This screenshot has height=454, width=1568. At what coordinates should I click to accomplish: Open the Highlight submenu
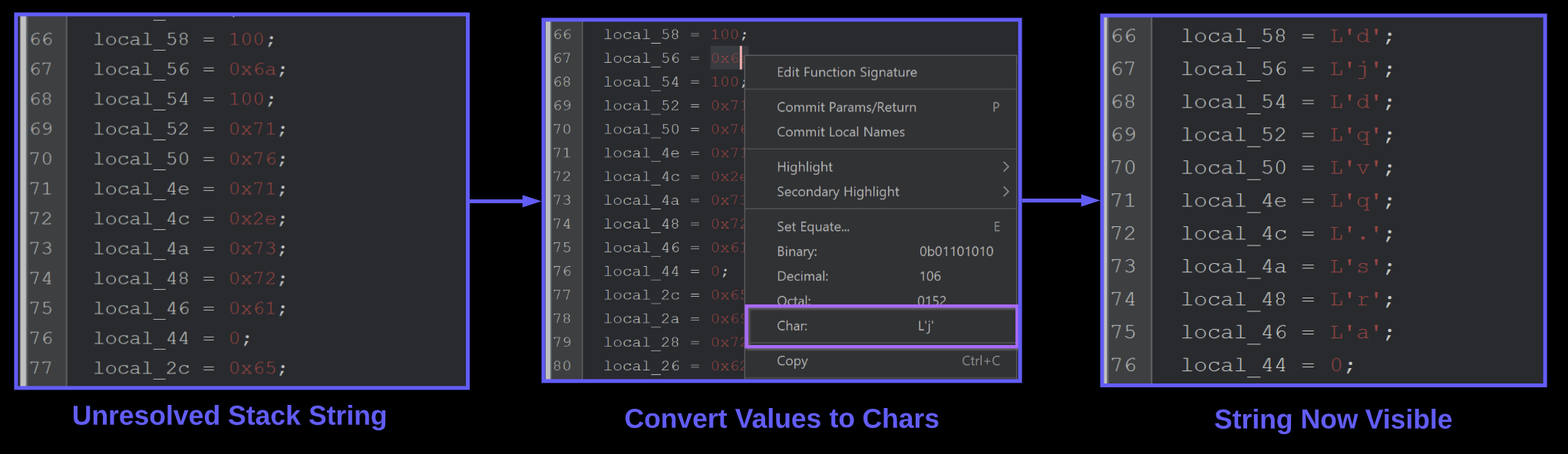click(x=880, y=166)
